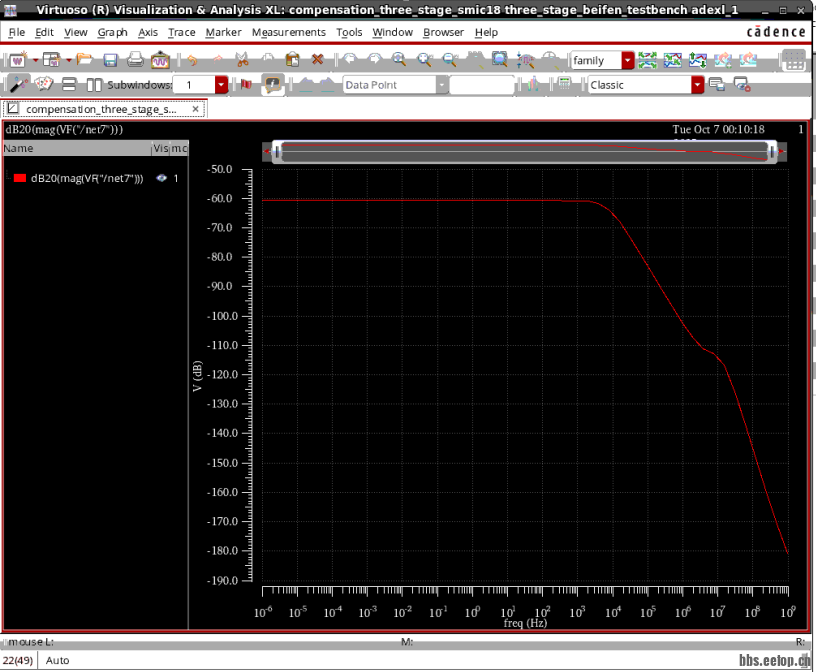Open the calculator icon in second toolbar
Viewport: 816px width, 672px height.
(564, 85)
